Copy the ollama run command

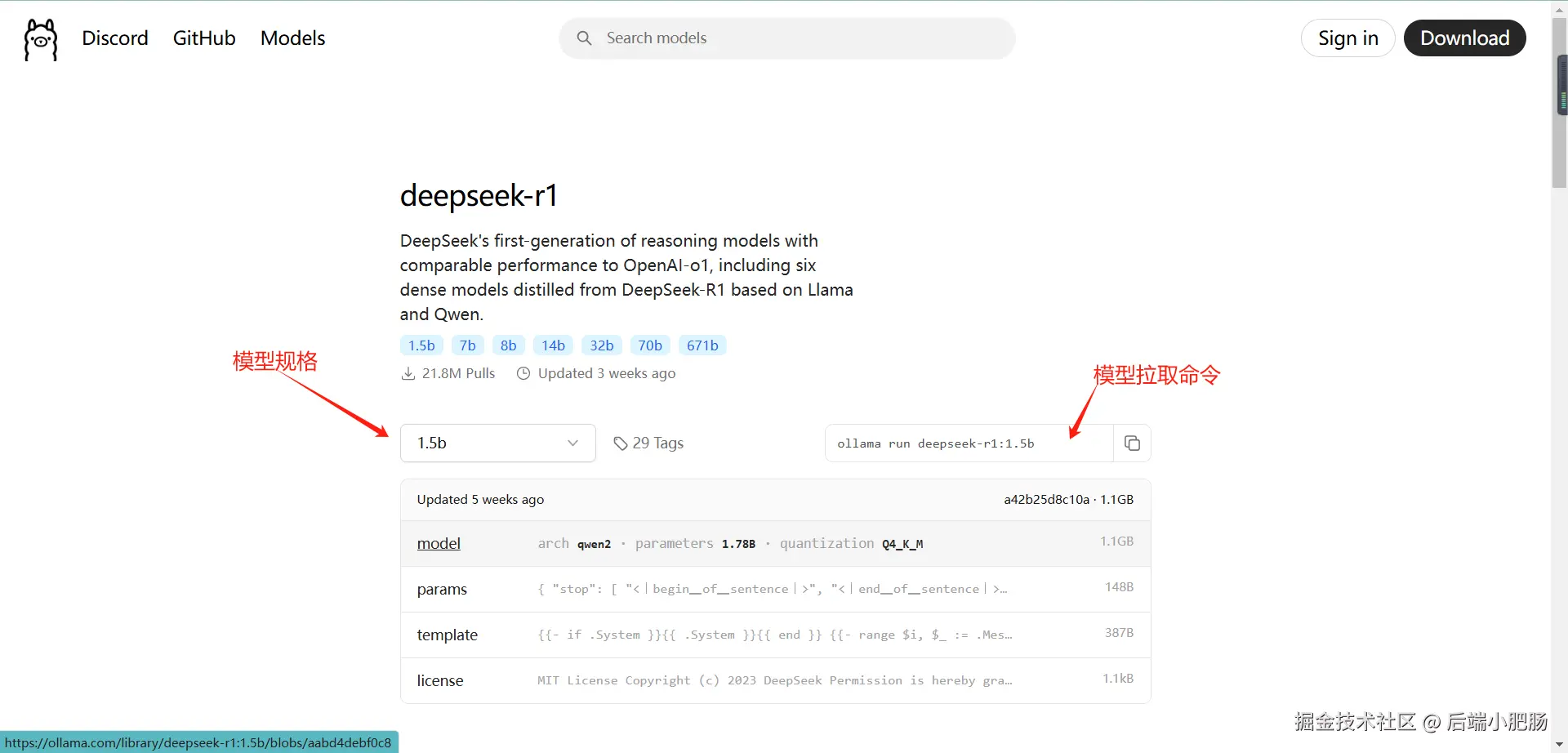[x=1132, y=443]
